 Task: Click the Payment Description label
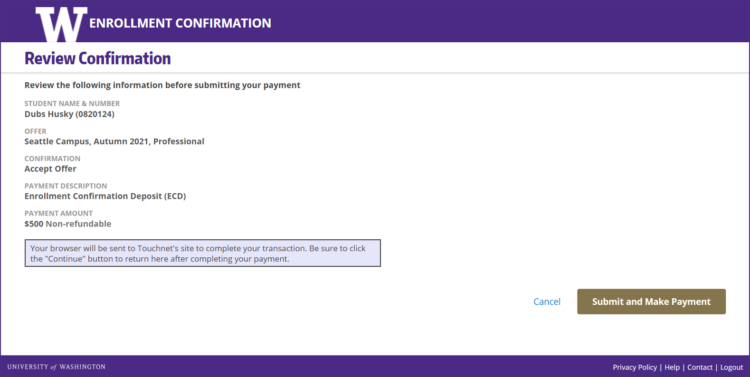tap(66, 186)
